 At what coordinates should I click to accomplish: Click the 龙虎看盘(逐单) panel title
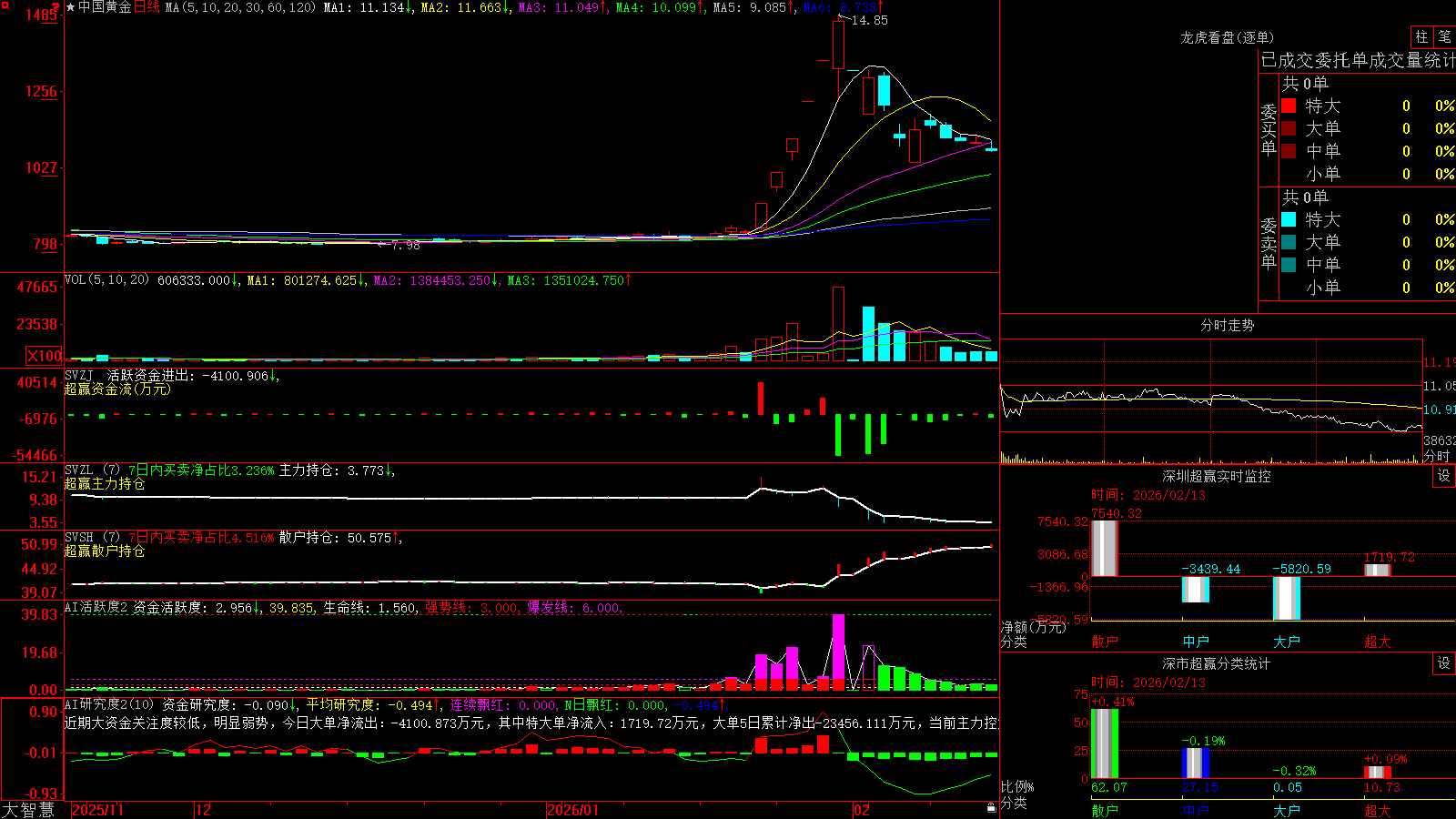tap(1227, 37)
